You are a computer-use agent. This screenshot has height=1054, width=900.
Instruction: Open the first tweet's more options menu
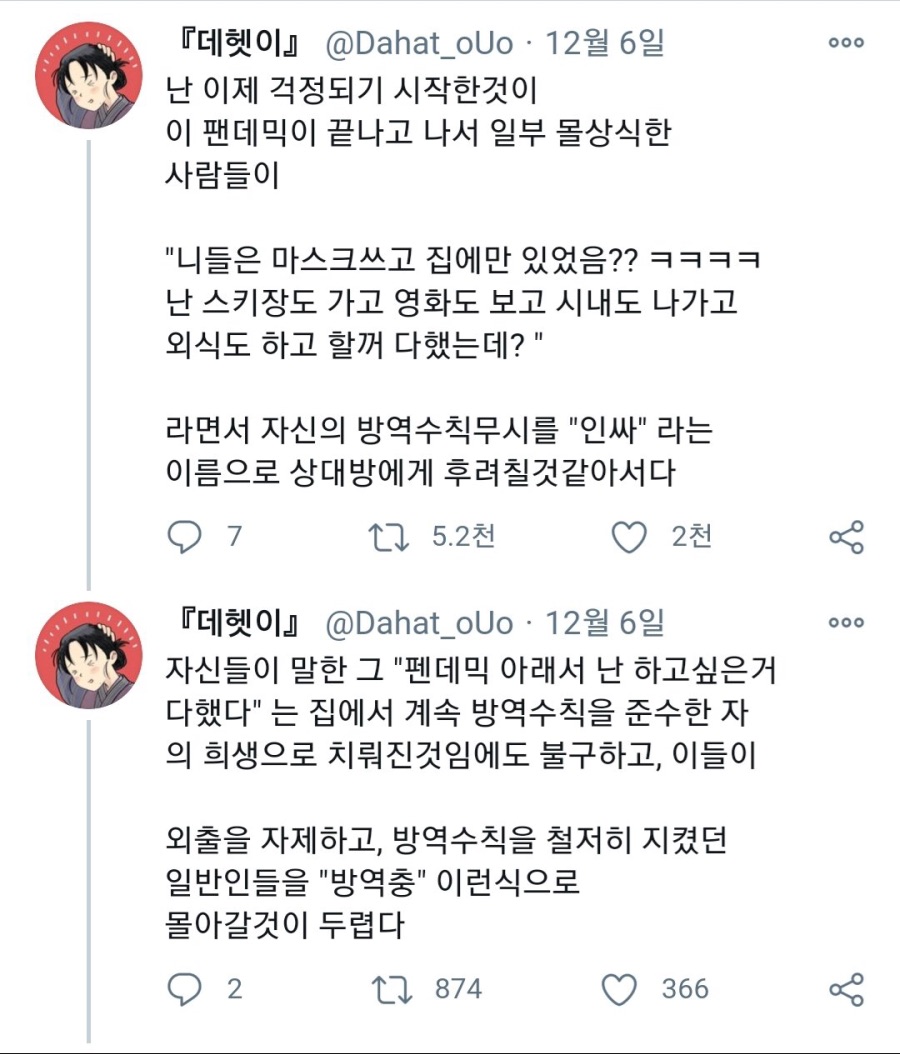pyautogui.click(x=846, y=43)
